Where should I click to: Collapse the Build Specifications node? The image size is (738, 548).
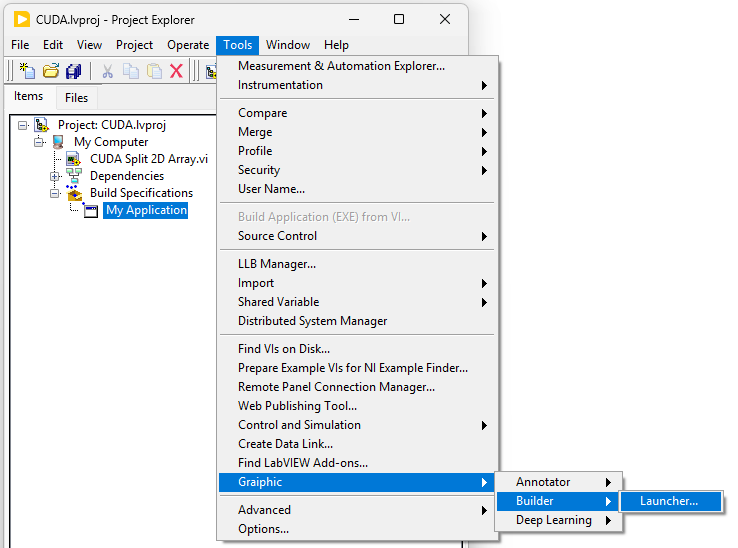(55, 193)
